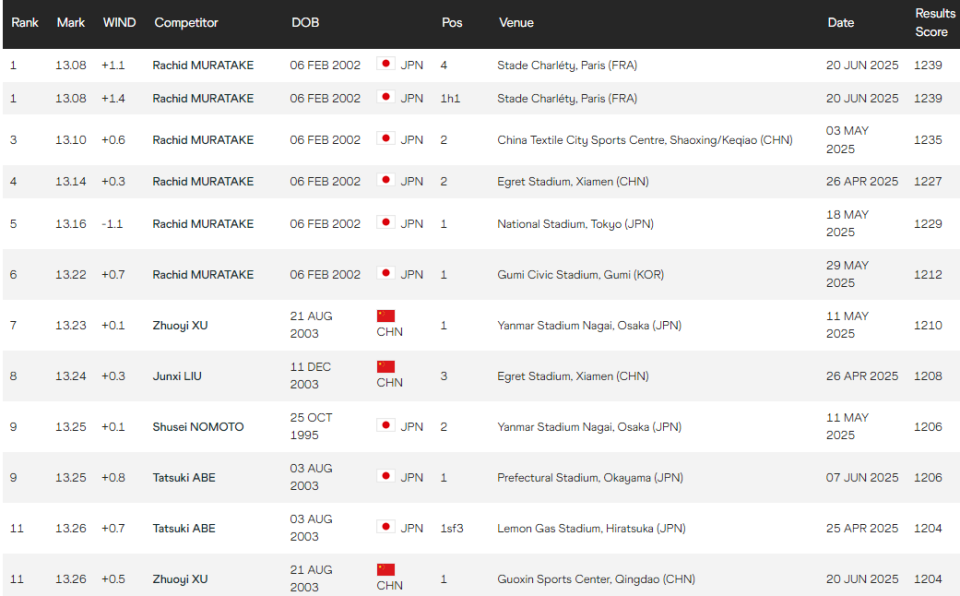Click the Japan flag in the 13.22 row

click(386, 273)
